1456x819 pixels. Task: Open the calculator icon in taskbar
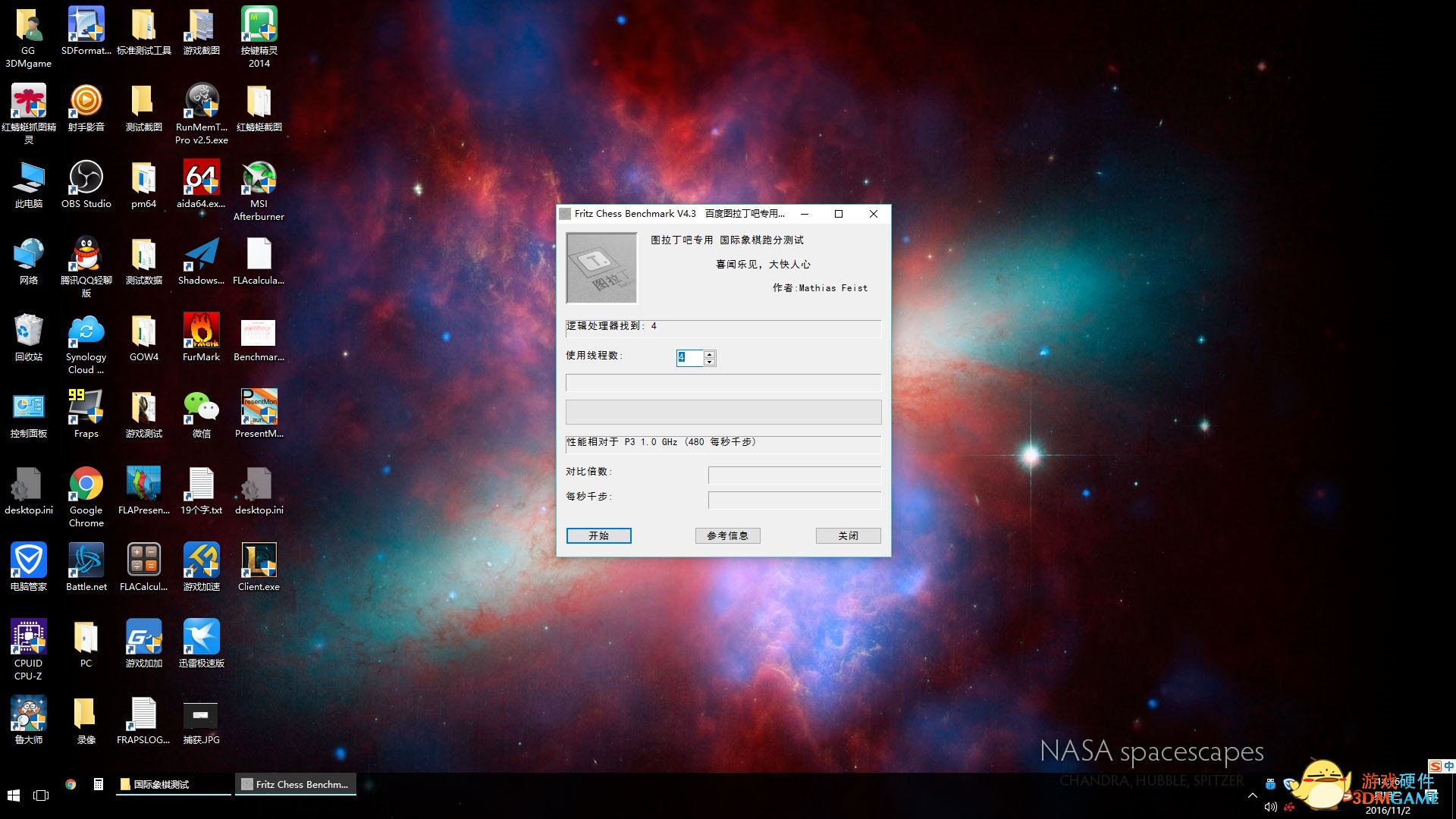point(99,784)
